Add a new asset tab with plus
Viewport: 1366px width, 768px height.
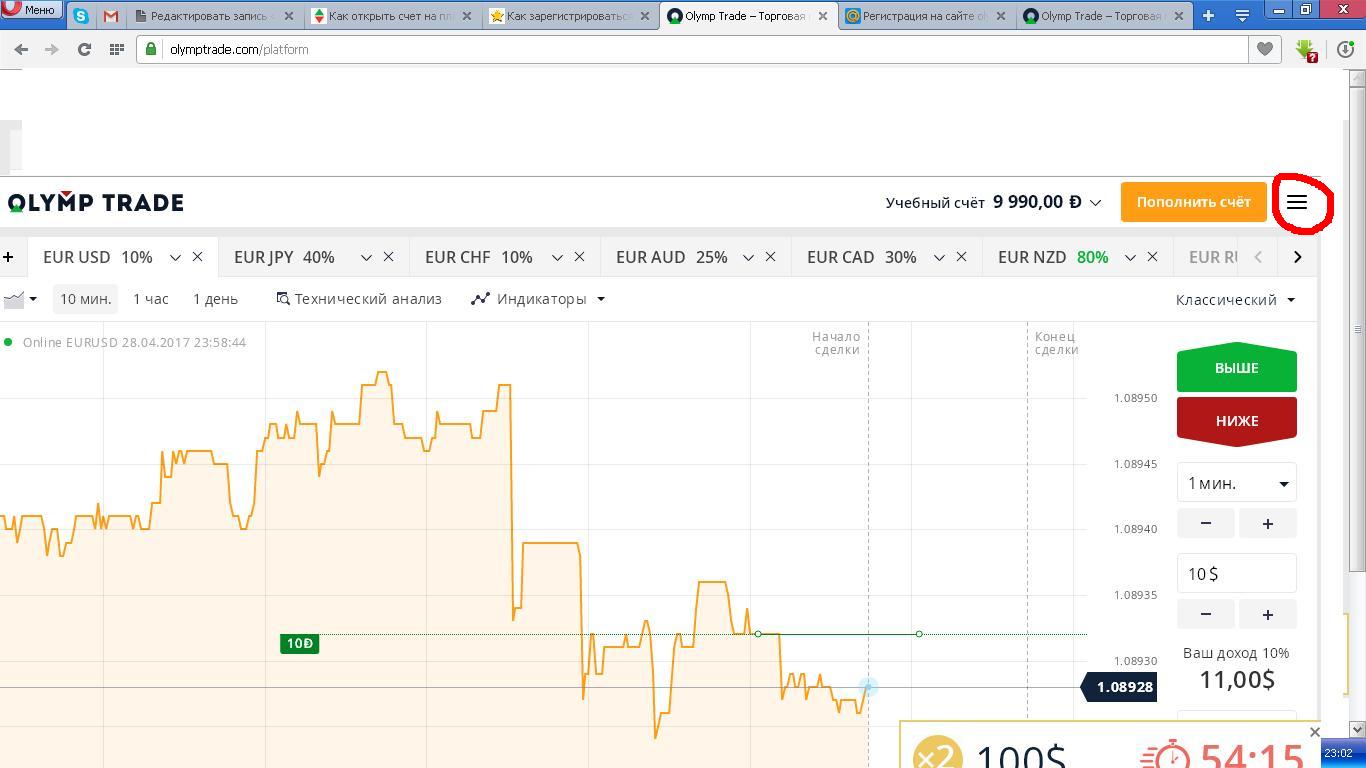point(8,257)
